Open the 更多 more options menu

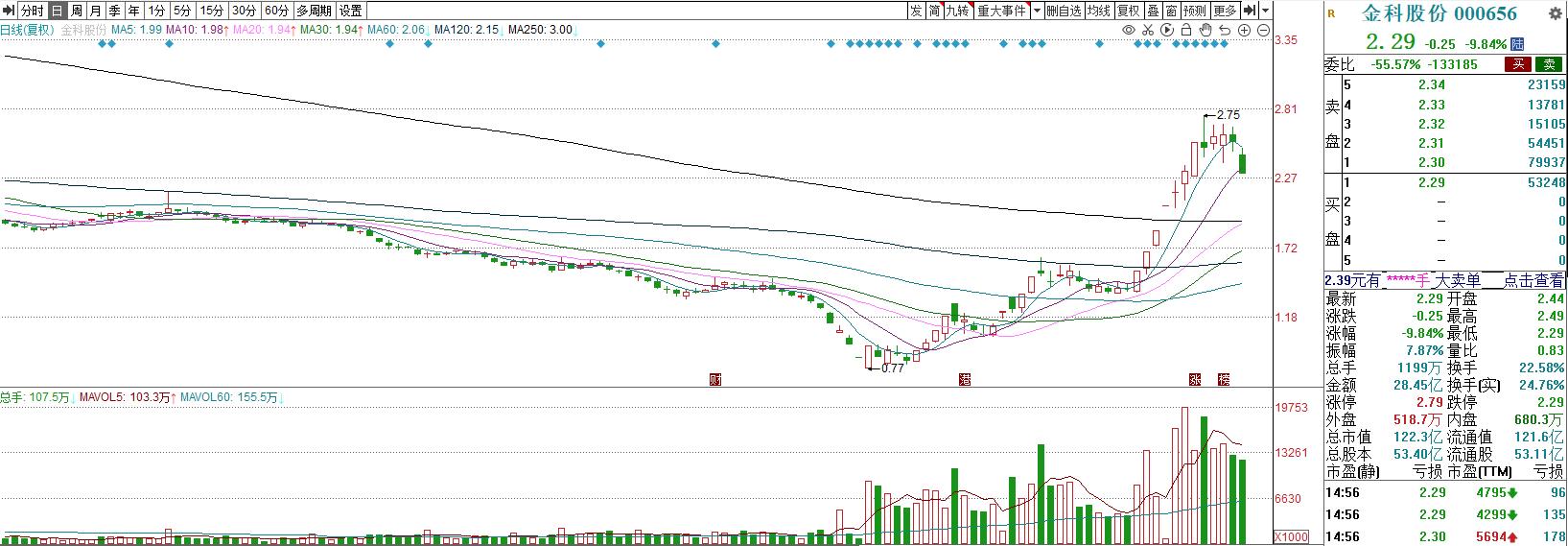1226,11
